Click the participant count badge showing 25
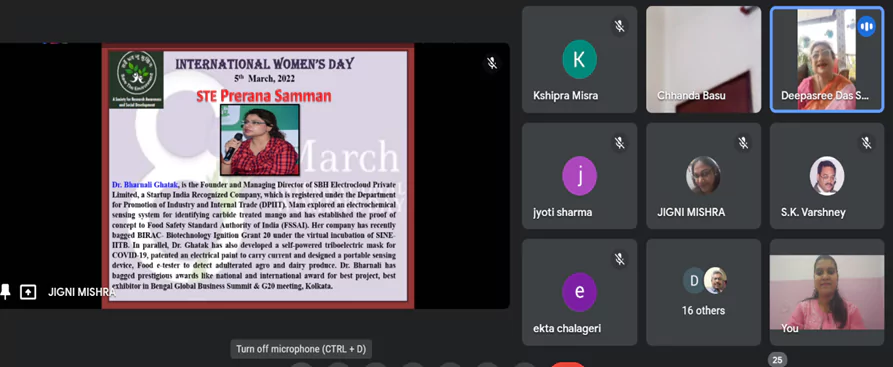The image size is (893, 367). (x=777, y=360)
